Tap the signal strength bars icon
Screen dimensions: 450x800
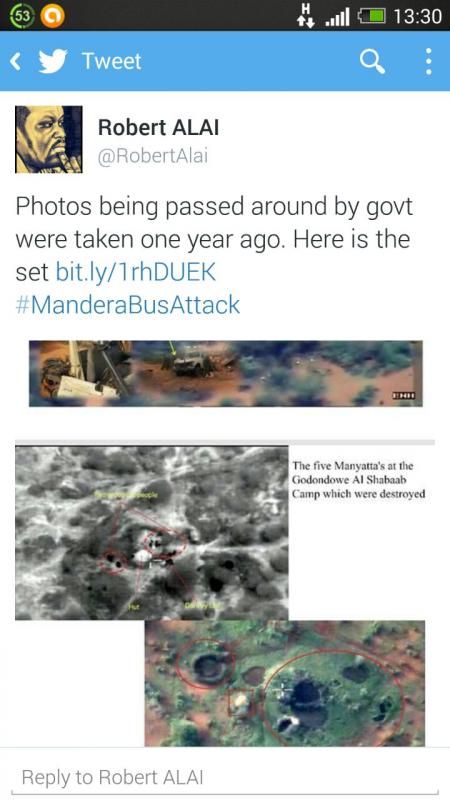click(x=337, y=17)
